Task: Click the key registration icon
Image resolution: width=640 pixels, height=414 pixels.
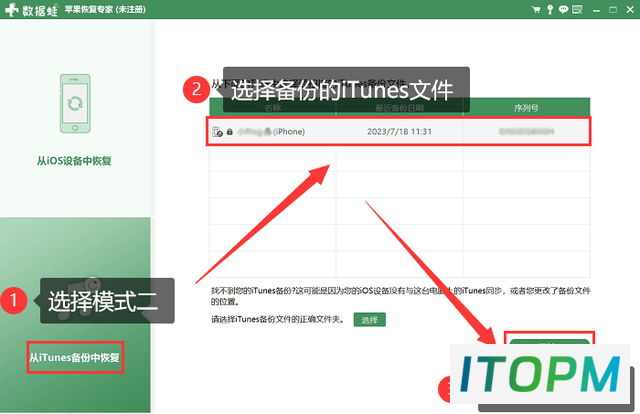Action: click(550, 9)
